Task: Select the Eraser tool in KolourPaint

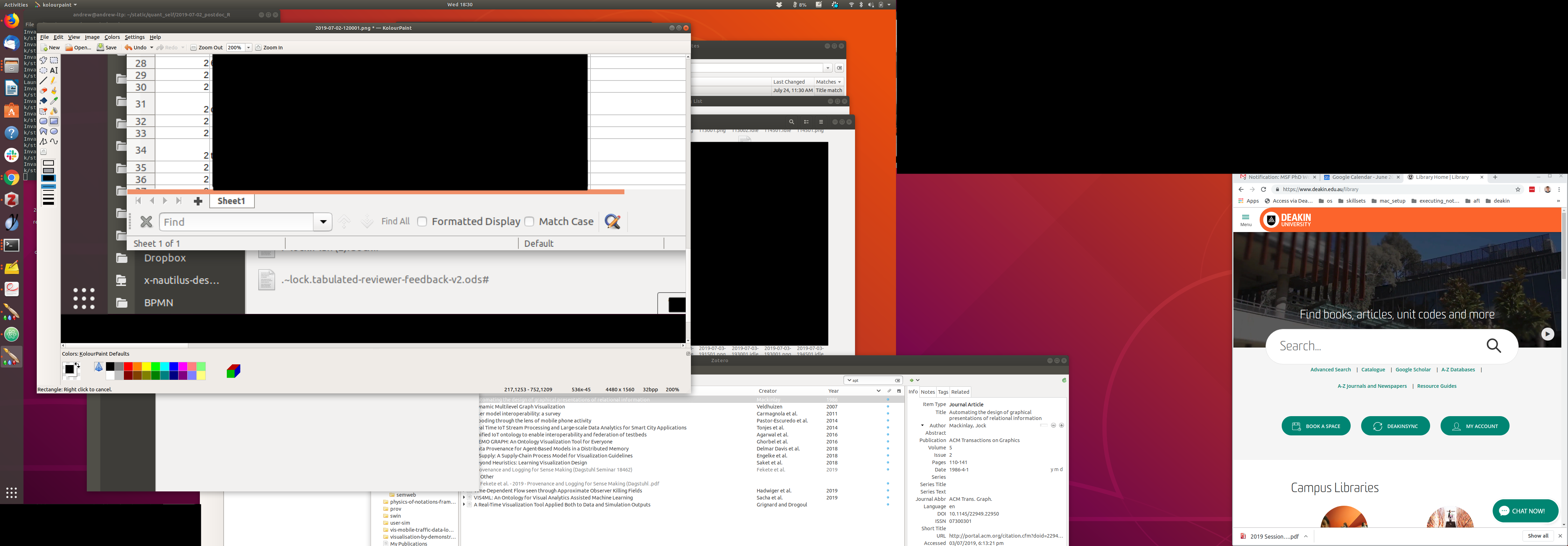Action: tap(43, 91)
